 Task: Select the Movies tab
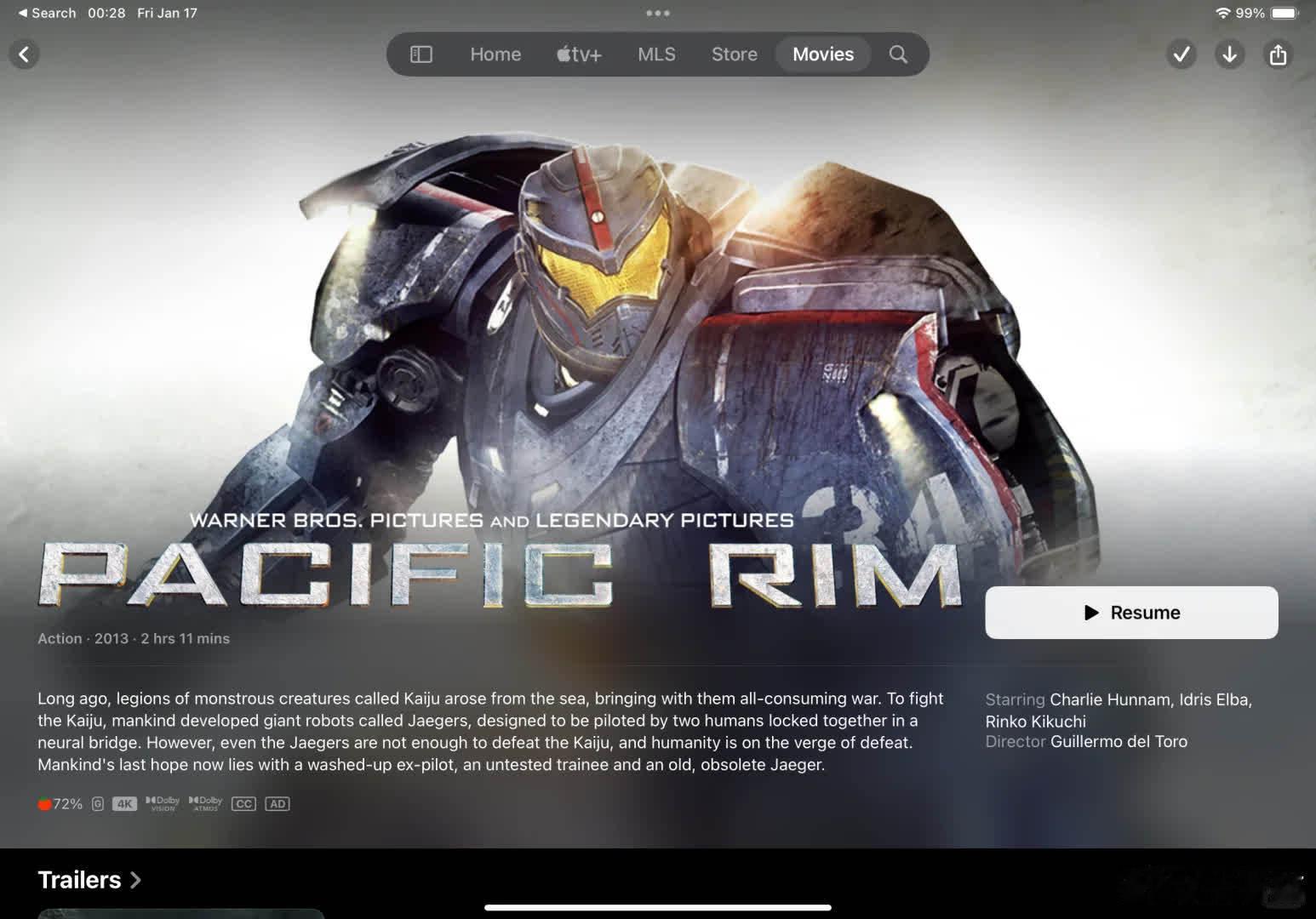823,54
